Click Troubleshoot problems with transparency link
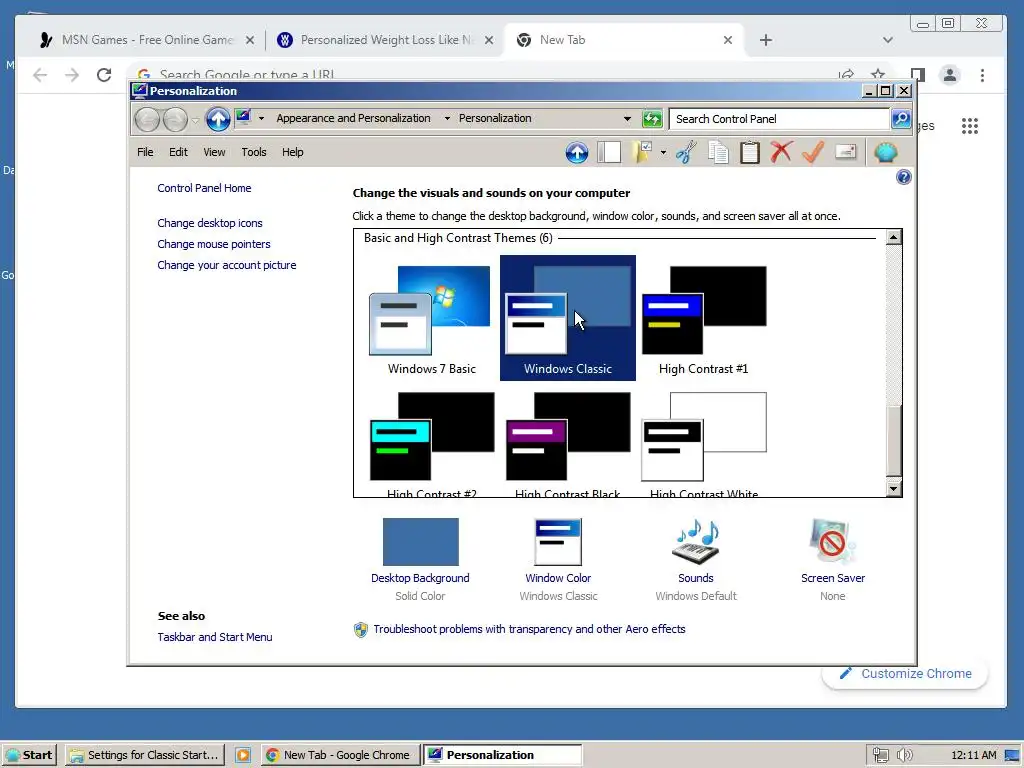Screen dimensions: 1024x768 click(x=530, y=630)
